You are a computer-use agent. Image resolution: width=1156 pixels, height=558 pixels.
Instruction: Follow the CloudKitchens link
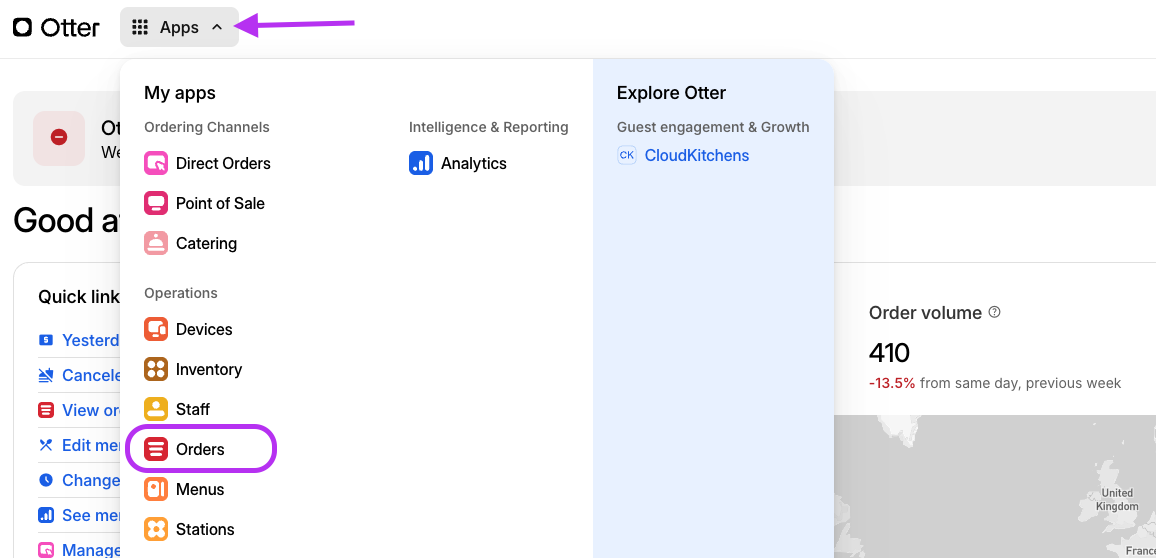pyautogui.click(x=696, y=155)
